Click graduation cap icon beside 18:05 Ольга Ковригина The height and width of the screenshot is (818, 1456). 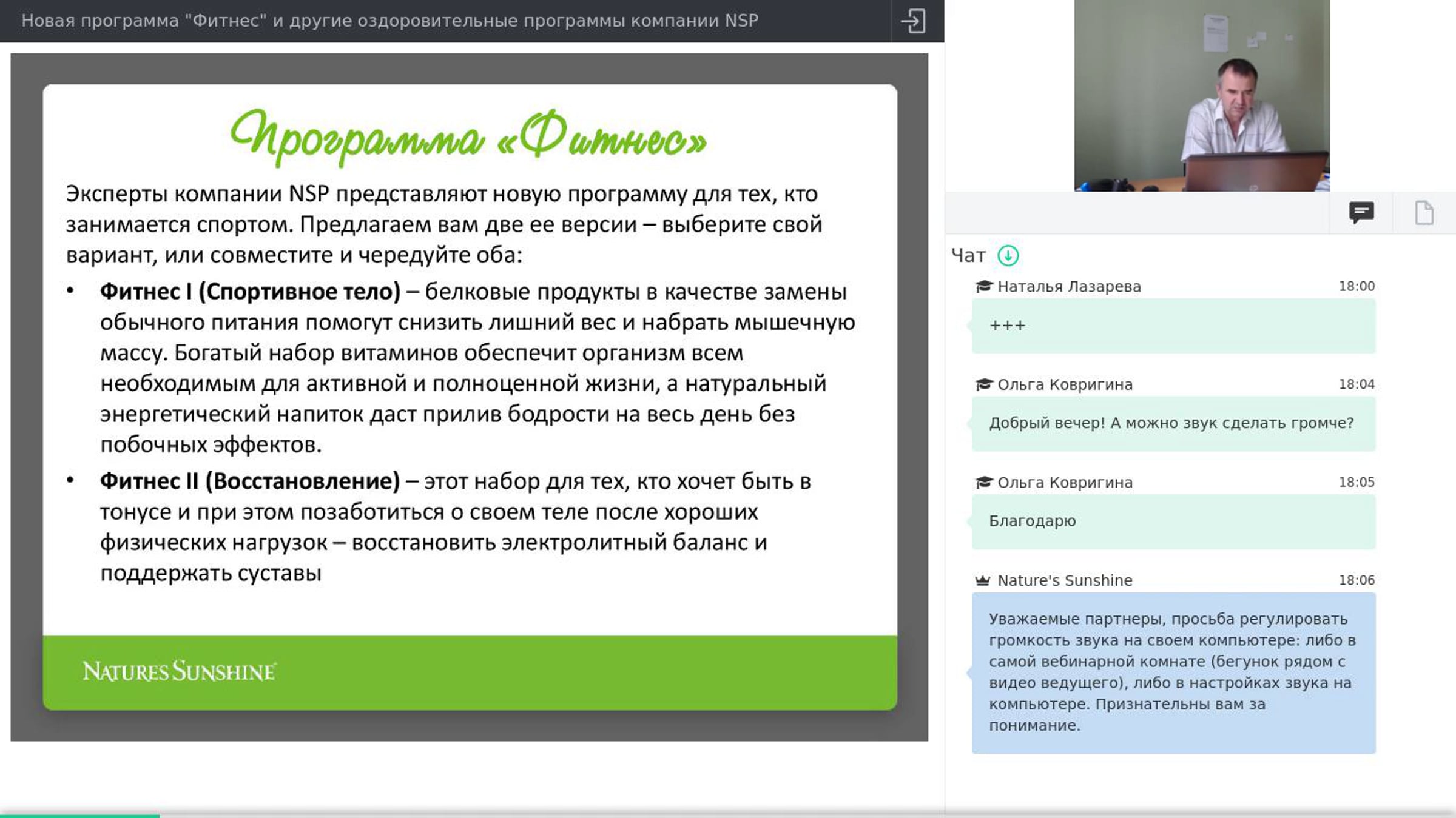click(983, 483)
